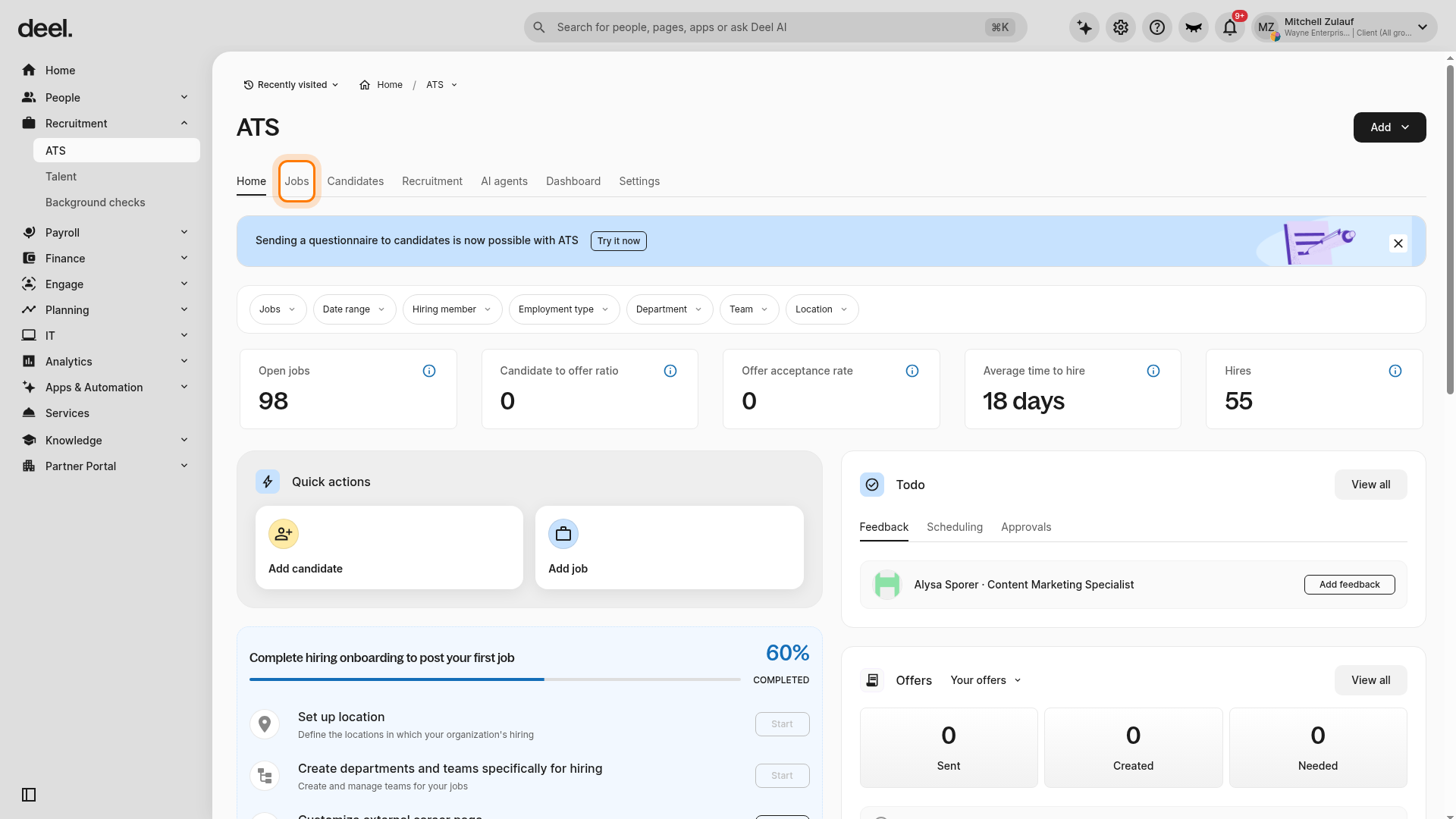Screen dimensions: 1456x819
Task: Switch to the Recruitment tab
Action: pos(432,181)
